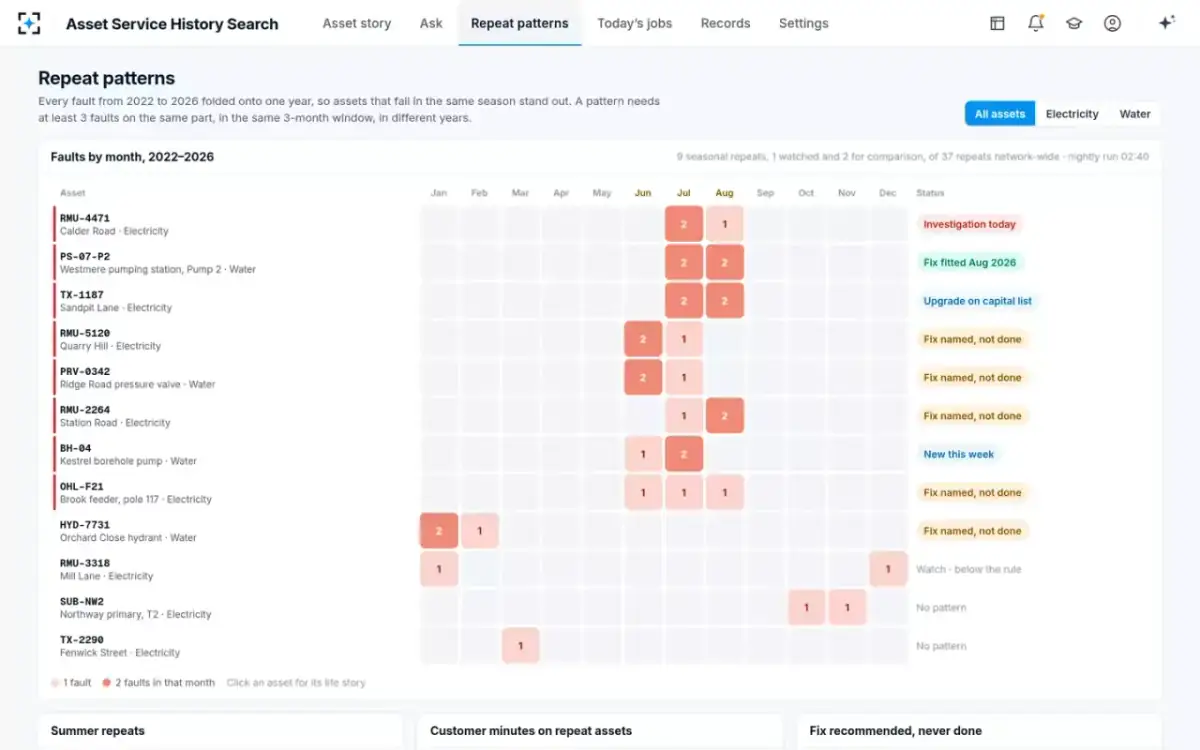Click New this week badge
Image resolution: width=1200 pixels, height=750 pixels.
(958, 454)
